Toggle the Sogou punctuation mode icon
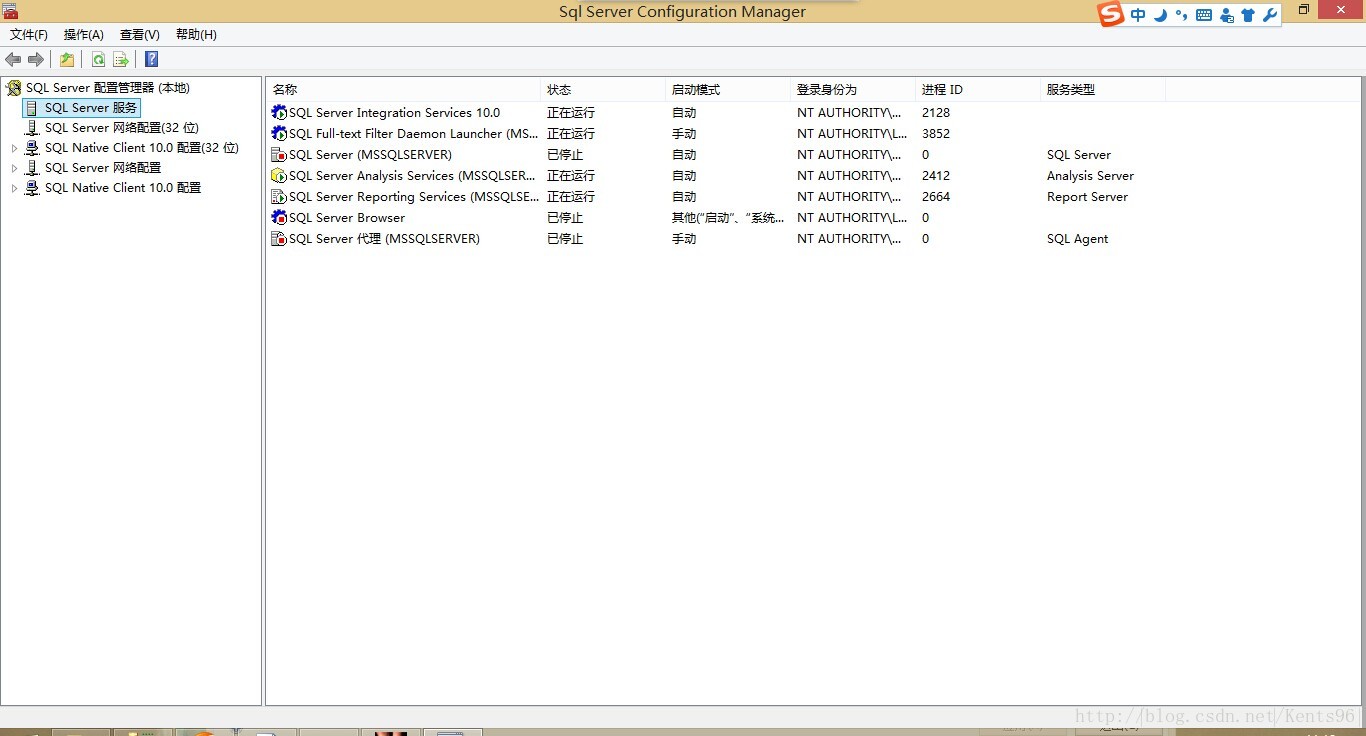 click(1181, 15)
